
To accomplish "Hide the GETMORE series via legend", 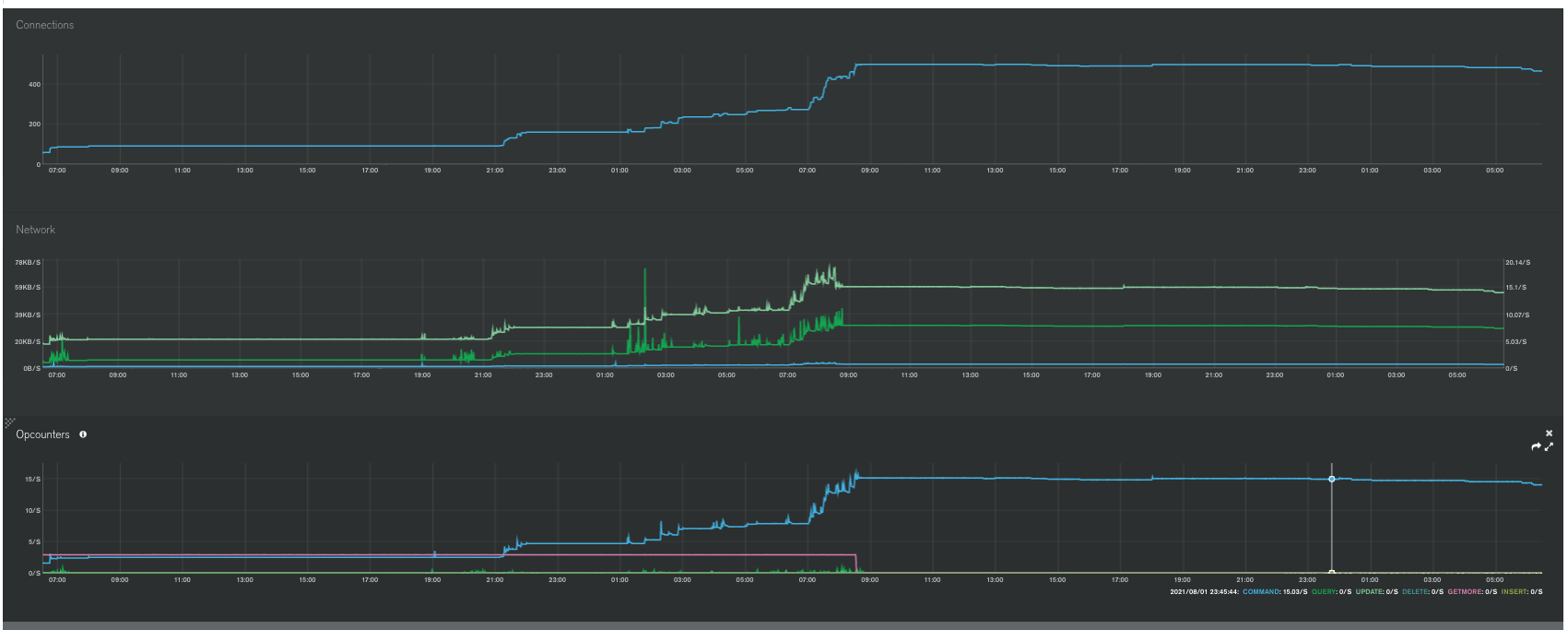I will tap(1465, 591).
